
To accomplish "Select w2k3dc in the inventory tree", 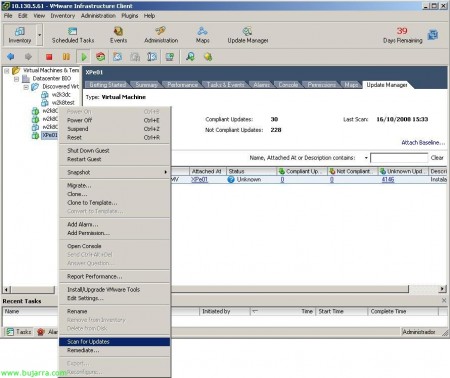I will point(61,94).
